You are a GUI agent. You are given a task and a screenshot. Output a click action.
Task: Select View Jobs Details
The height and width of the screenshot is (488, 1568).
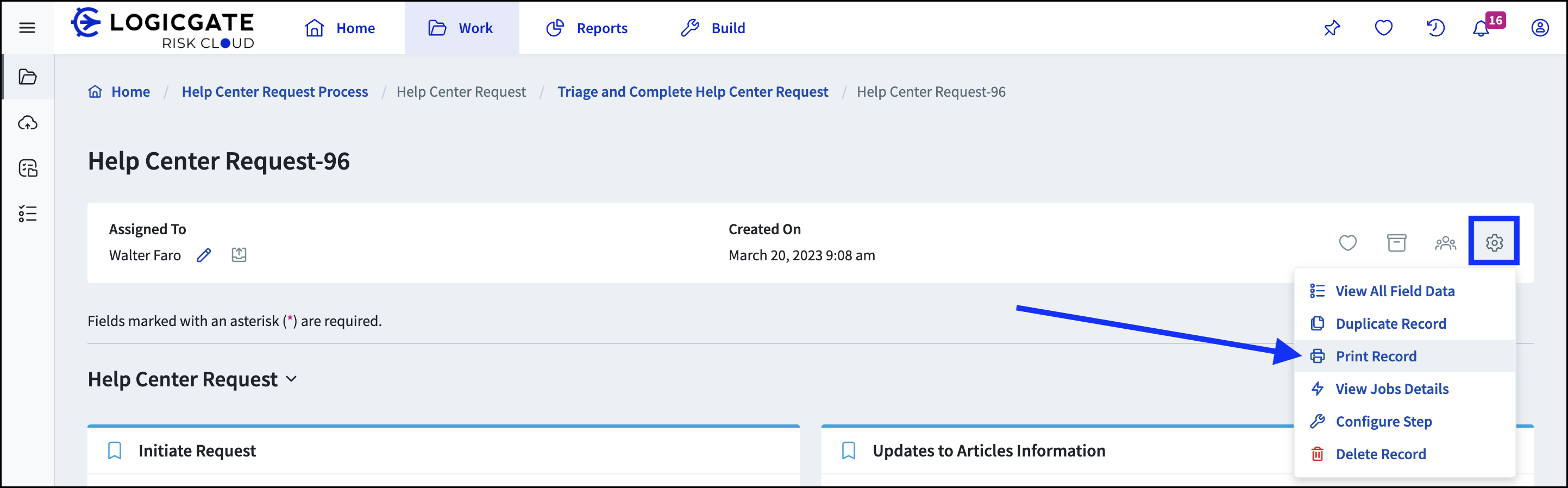click(1404, 388)
